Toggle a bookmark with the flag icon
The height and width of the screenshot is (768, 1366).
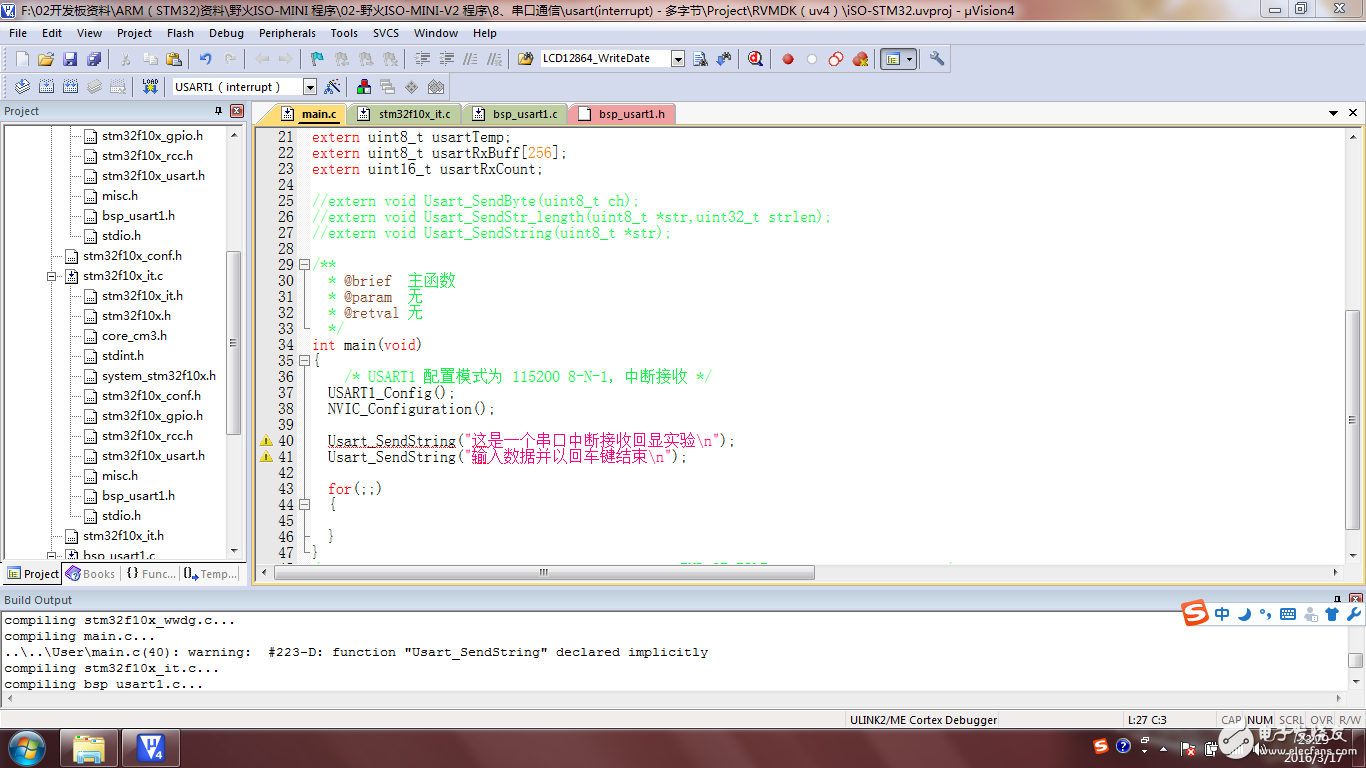click(x=316, y=59)
